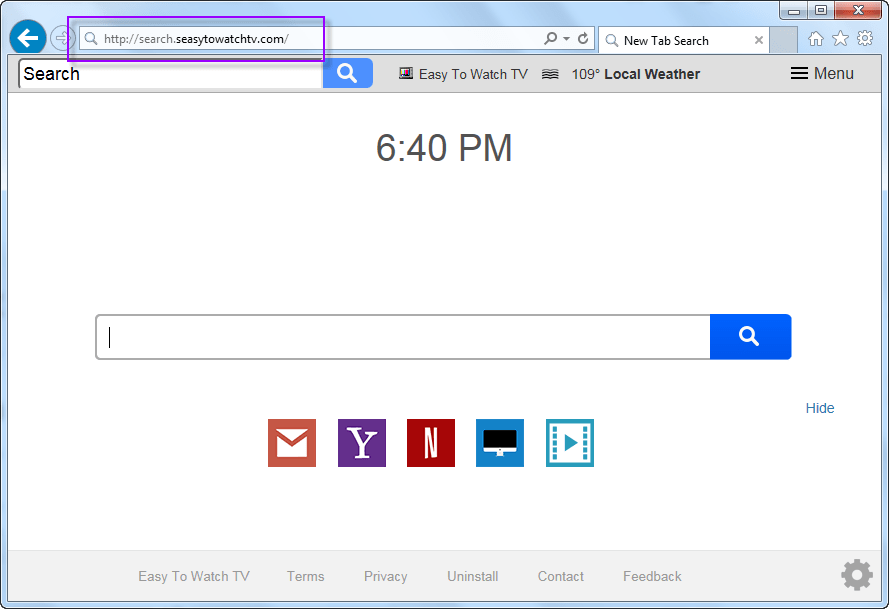Focus the main center search box
Viewport: 889px width, 609px height.
click(403, 337)
